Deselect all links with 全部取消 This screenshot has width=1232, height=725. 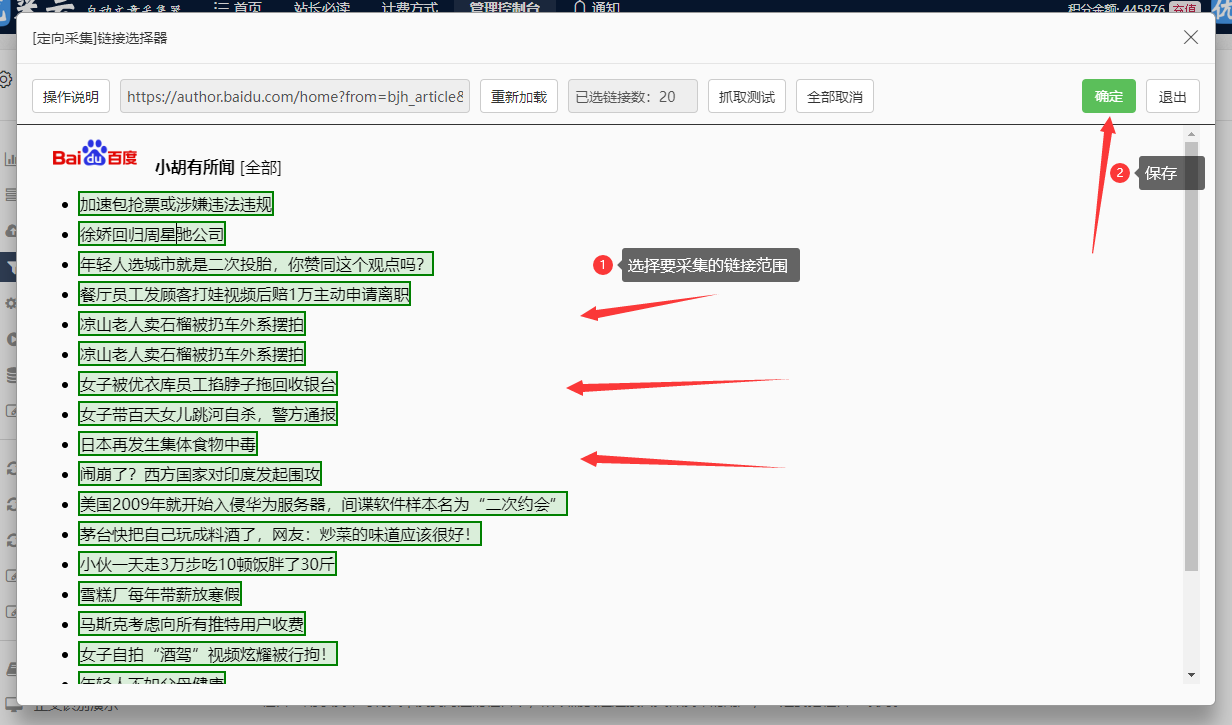click(x=834, y=97)
